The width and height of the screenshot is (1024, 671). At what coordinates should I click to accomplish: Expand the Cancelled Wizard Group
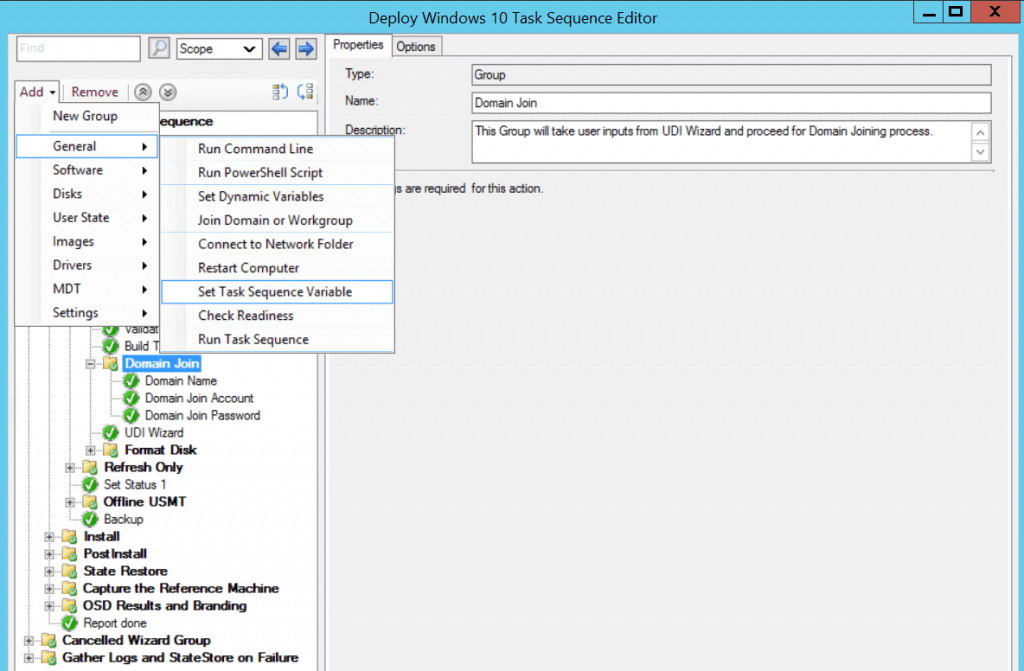point(29,641)
